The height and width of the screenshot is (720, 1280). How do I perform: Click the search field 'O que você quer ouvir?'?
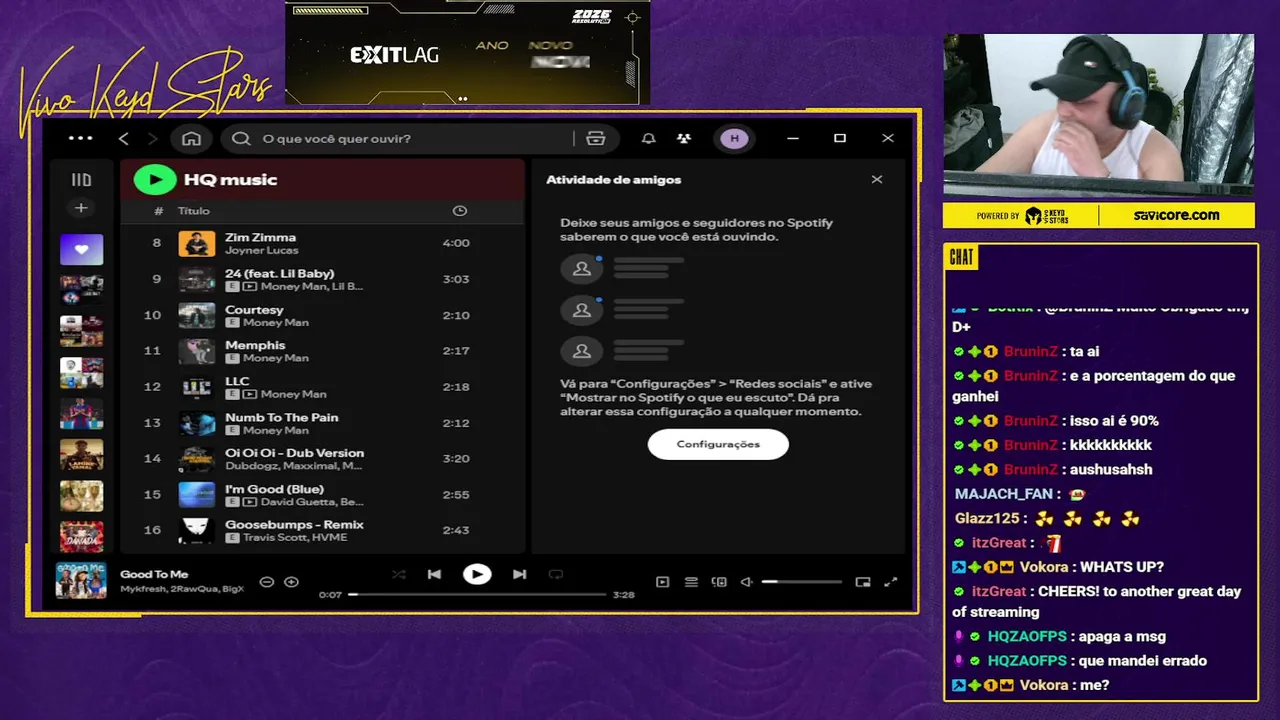pyautogui.click(x=400, y=138)
